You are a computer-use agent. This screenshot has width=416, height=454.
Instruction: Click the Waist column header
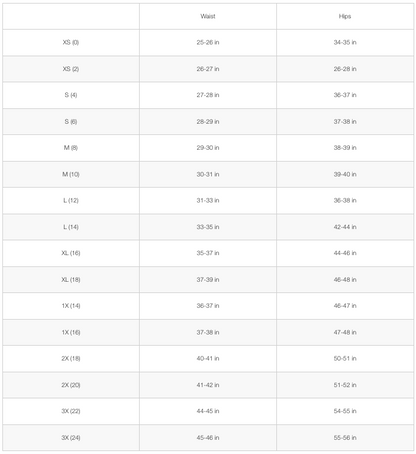[208, 16]
